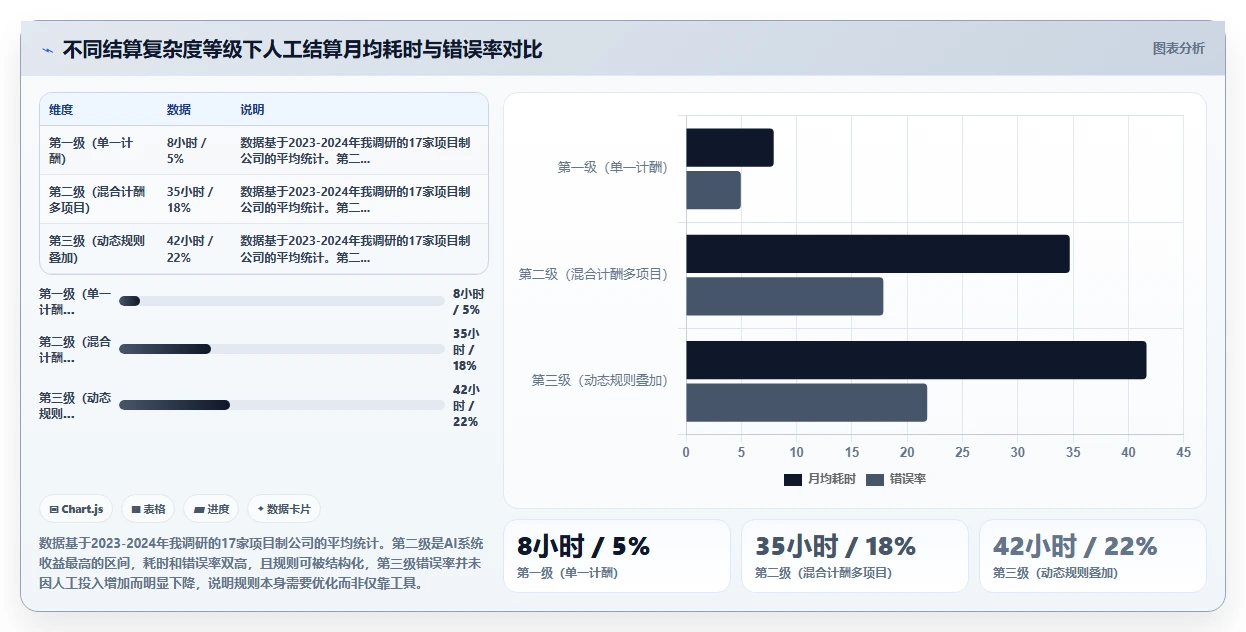
Task: Click the 错误率 bar for 第三级 in the chart
Action: point(807,402)
